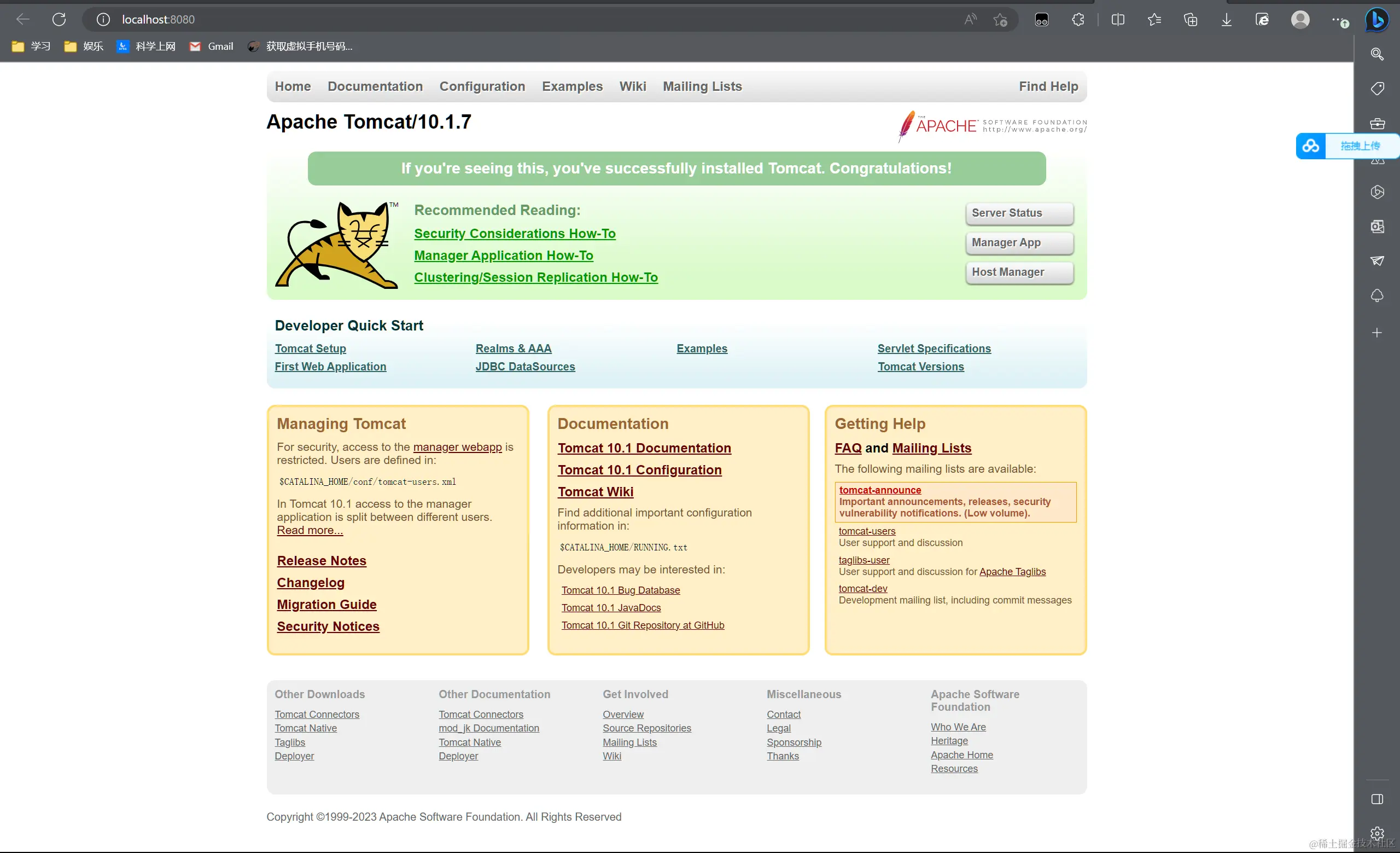This screenshot has width=1400, height=853.
Task: Click the Extensions puzzle icon
Action: click(1078, 20)
